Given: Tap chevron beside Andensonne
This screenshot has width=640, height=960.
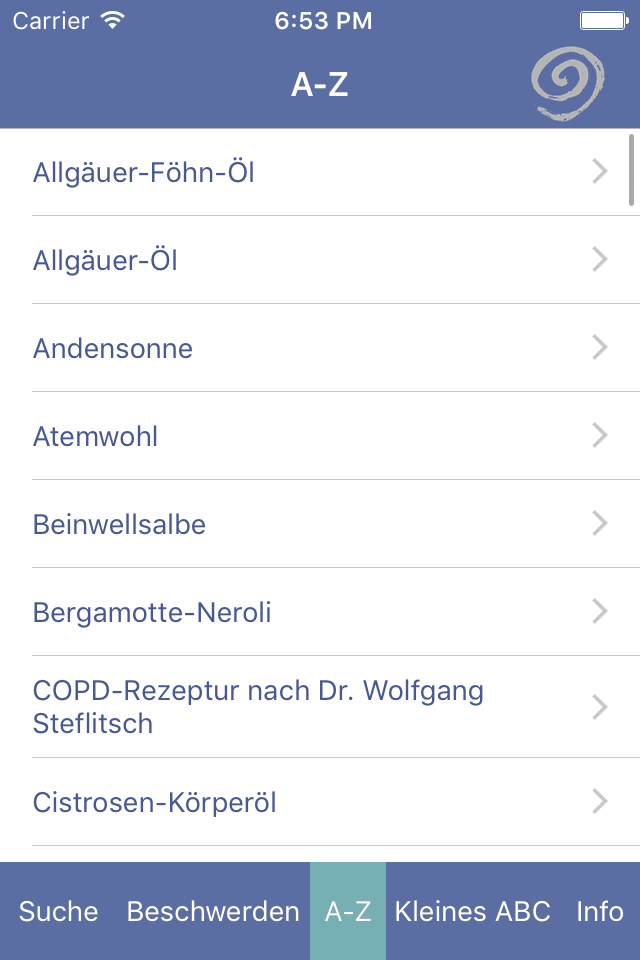Looking at the screenshot, I should click(600, 348).
